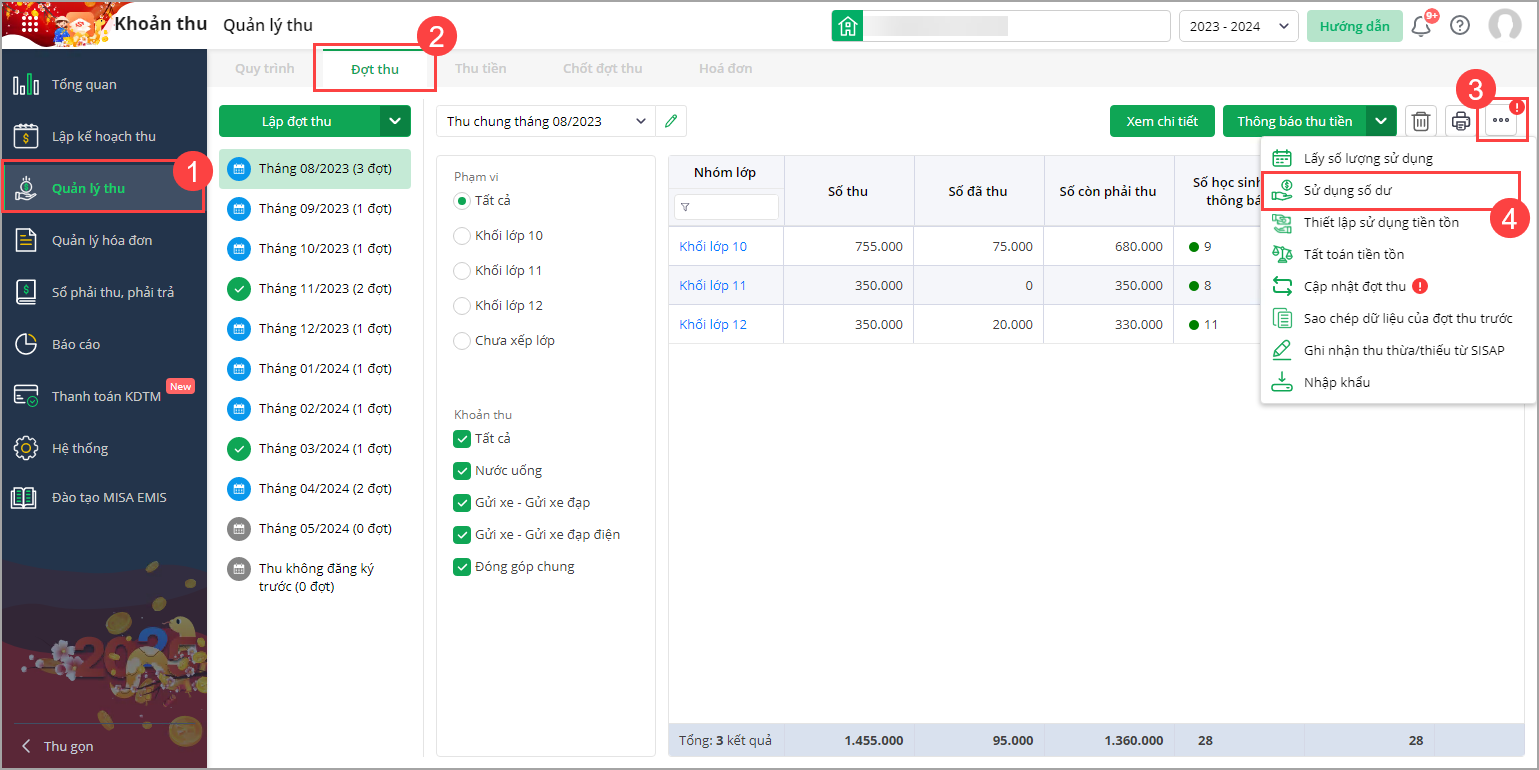Open the notification bell
The height and width of the screenshot is (770, 1539).
point(1420,26)
